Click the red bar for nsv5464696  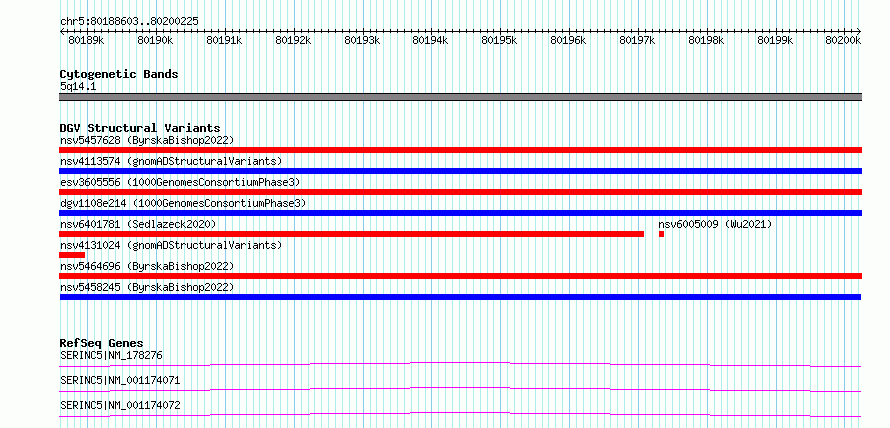[x=460, y=276]
